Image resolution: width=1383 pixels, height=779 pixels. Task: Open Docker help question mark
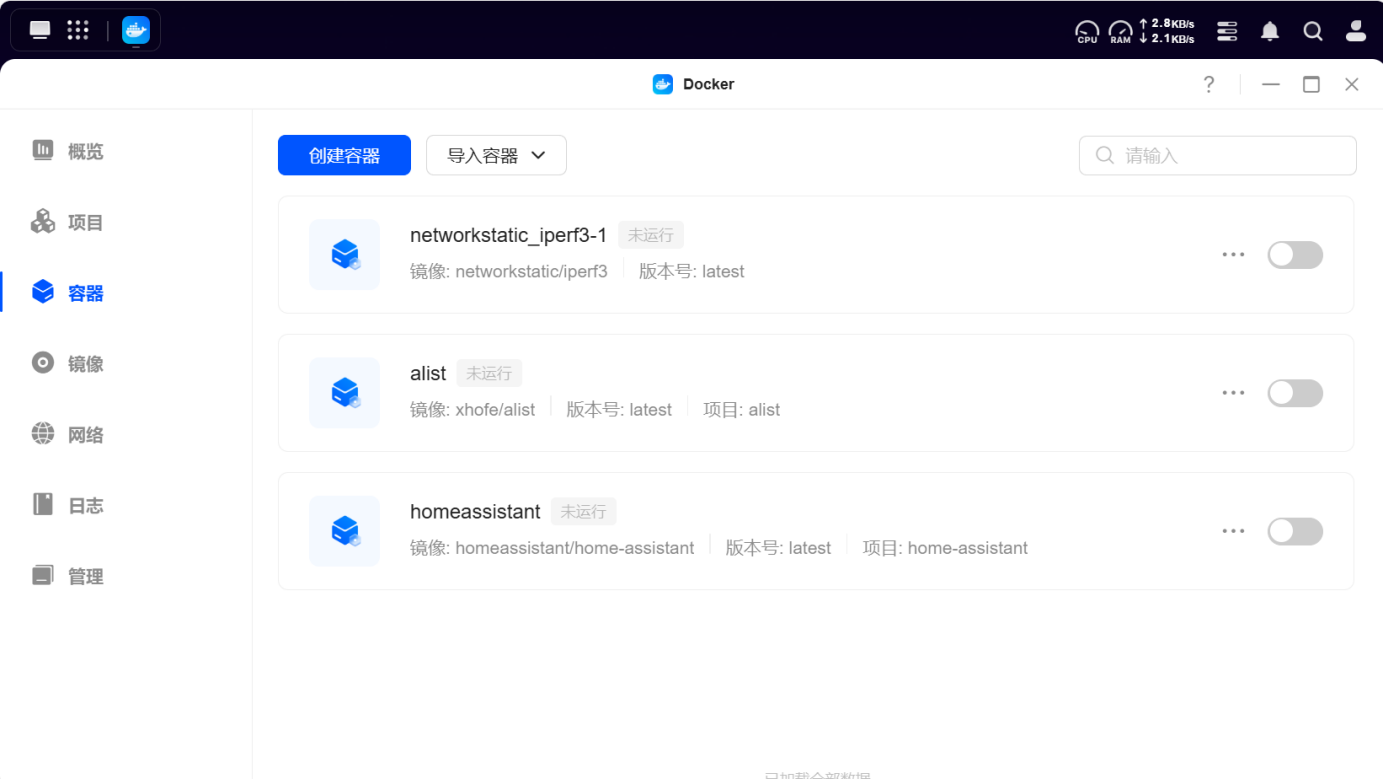(x=1209, y=84)
